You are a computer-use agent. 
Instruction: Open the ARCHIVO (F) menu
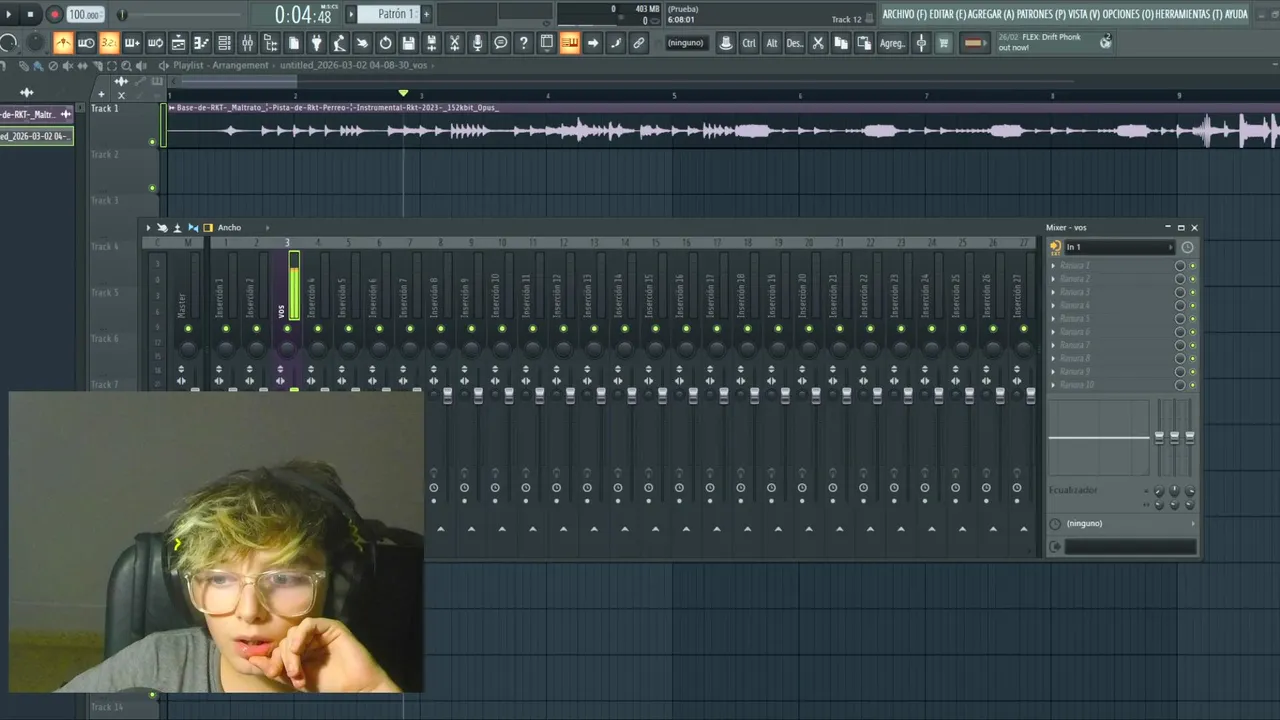pos(904,14)
